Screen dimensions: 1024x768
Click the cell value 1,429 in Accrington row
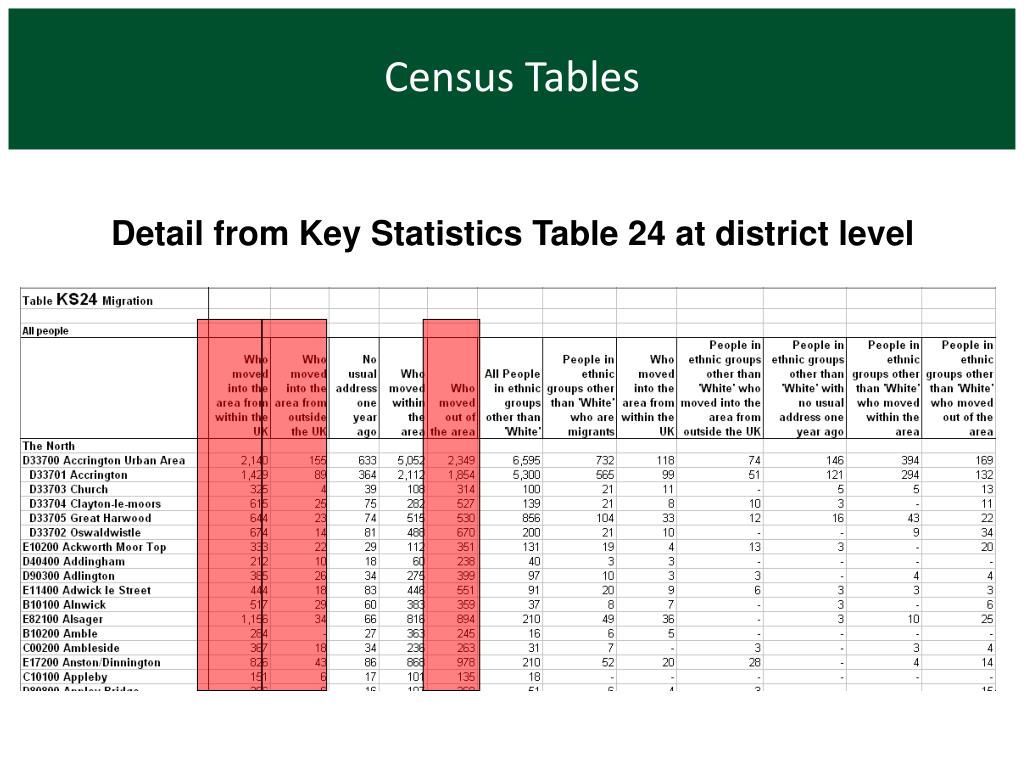[x=255, y=475]
